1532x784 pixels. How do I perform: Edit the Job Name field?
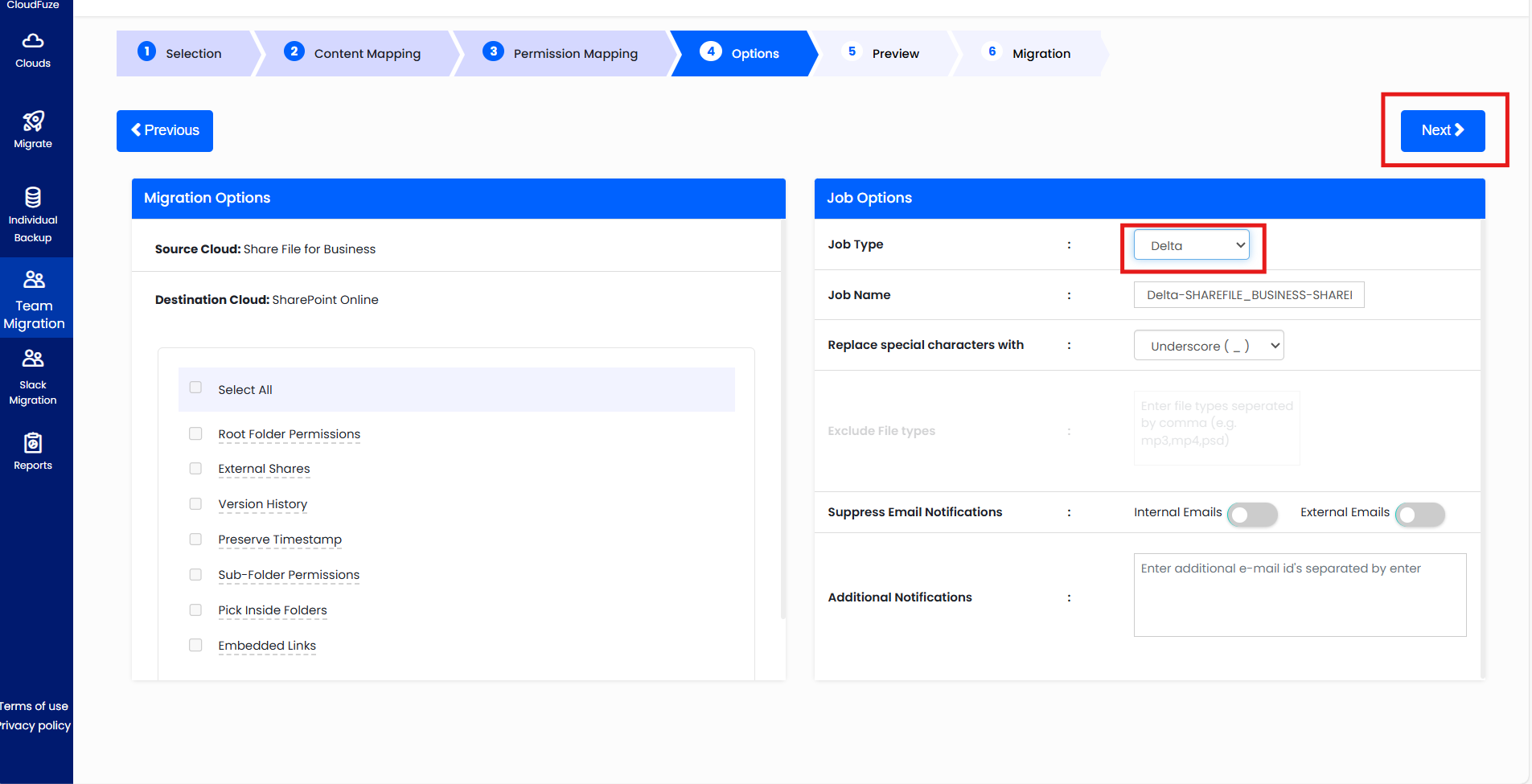click(x=1249, y=295)
